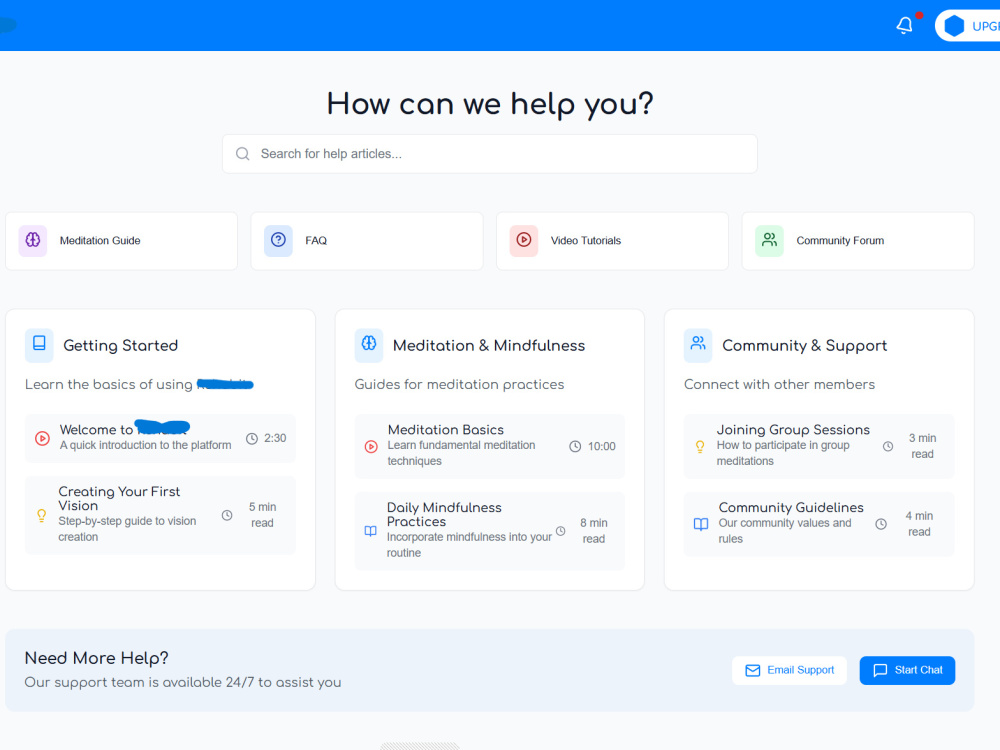Click the chat bubble icon in Start Chat

pos(880,670)
